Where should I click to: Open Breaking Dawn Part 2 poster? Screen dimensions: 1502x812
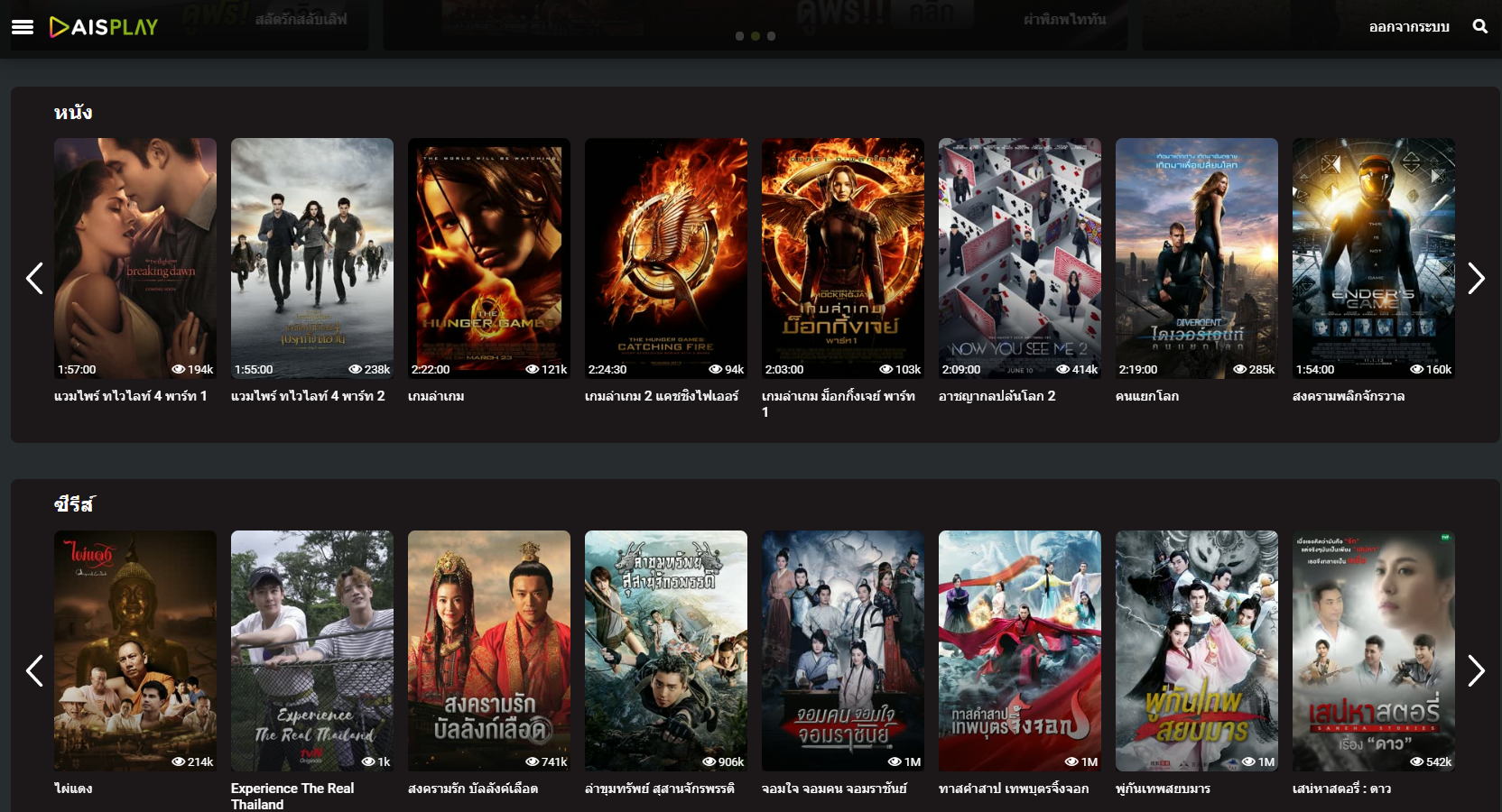(x=312, y=258)
